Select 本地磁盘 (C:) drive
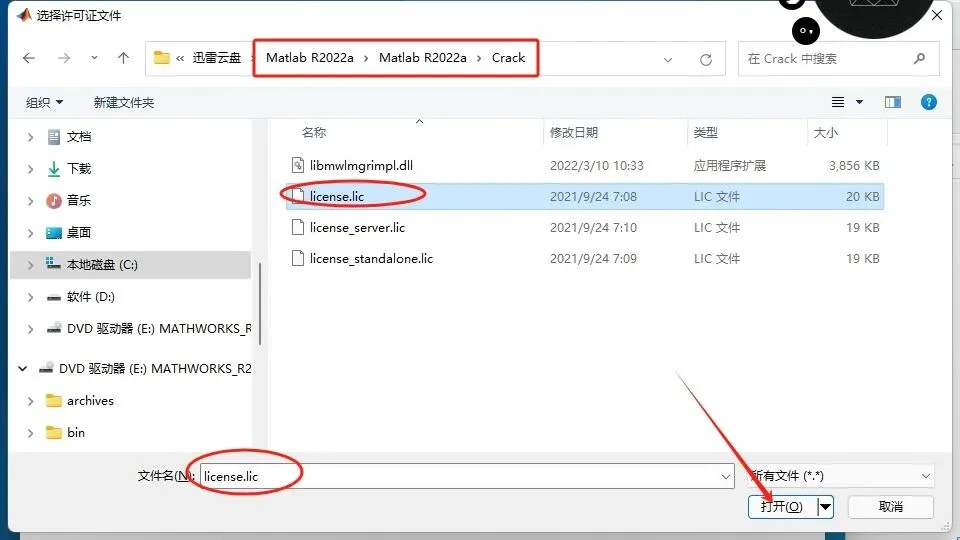Screen dimensions: 960x540 (x=102, y=264)
